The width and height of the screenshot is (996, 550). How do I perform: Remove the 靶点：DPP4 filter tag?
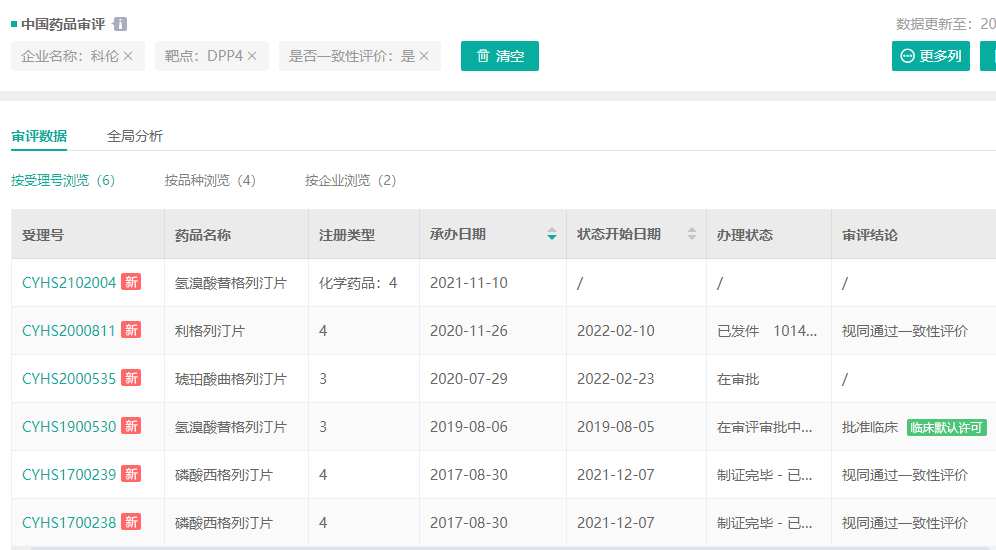(252, 56)
